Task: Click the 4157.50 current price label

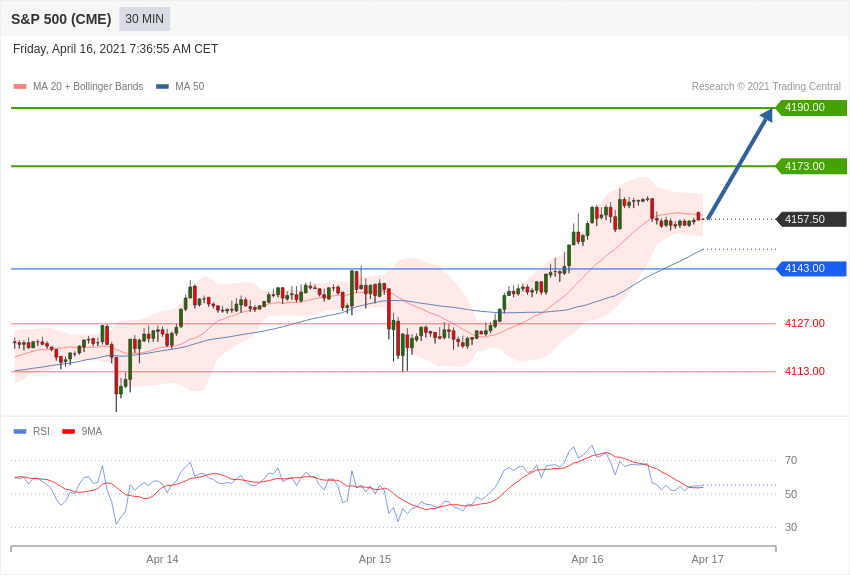Action: pos(811,219)
